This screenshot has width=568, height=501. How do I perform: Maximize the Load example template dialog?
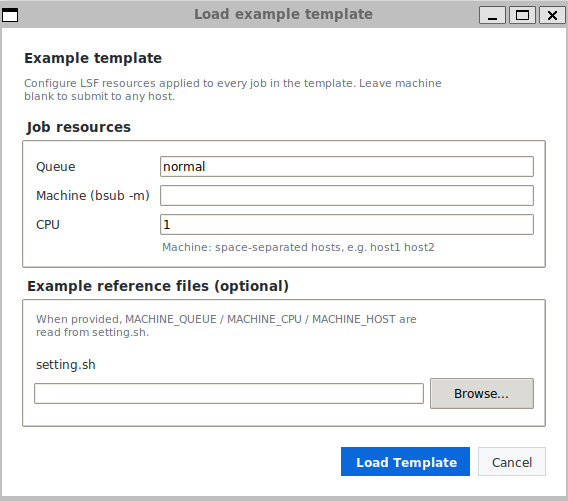[522, 15]
